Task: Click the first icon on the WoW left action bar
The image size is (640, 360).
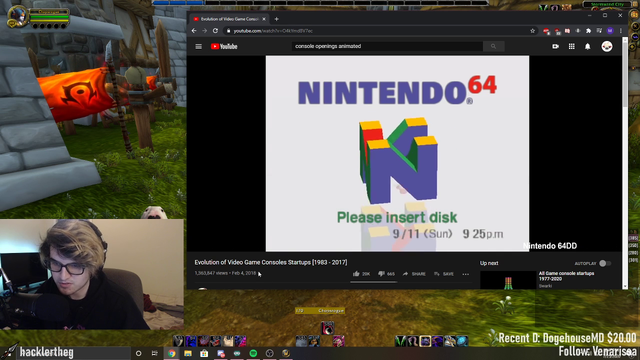Action: 178,341
